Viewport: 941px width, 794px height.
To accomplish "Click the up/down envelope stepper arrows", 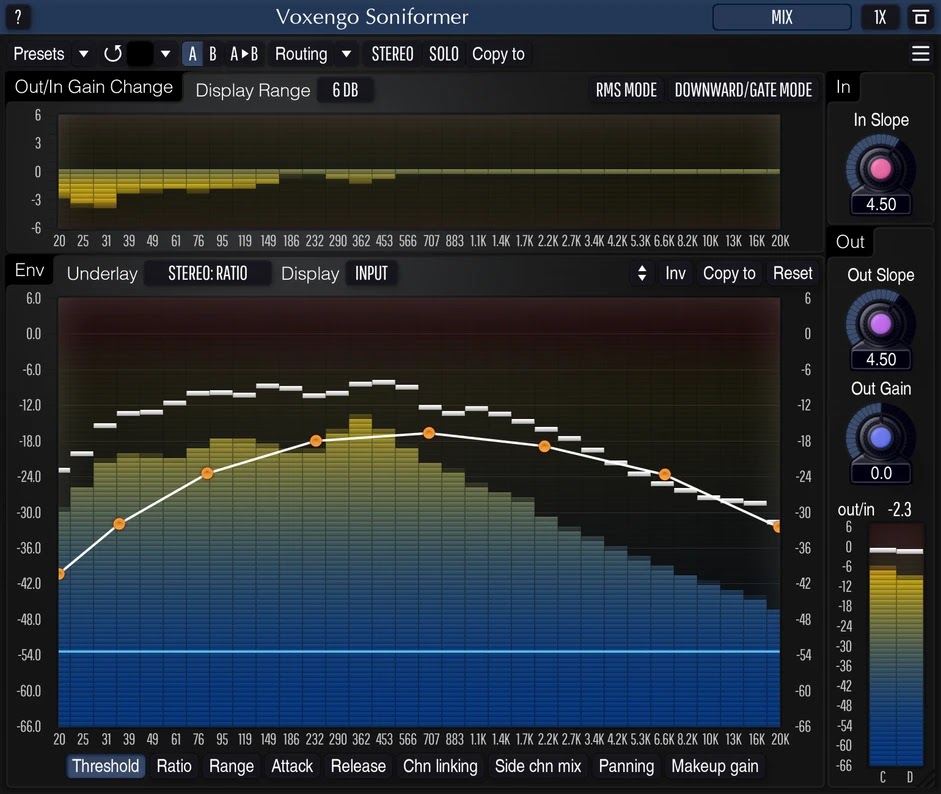I will pyautogui.click(x=642, y=273).
